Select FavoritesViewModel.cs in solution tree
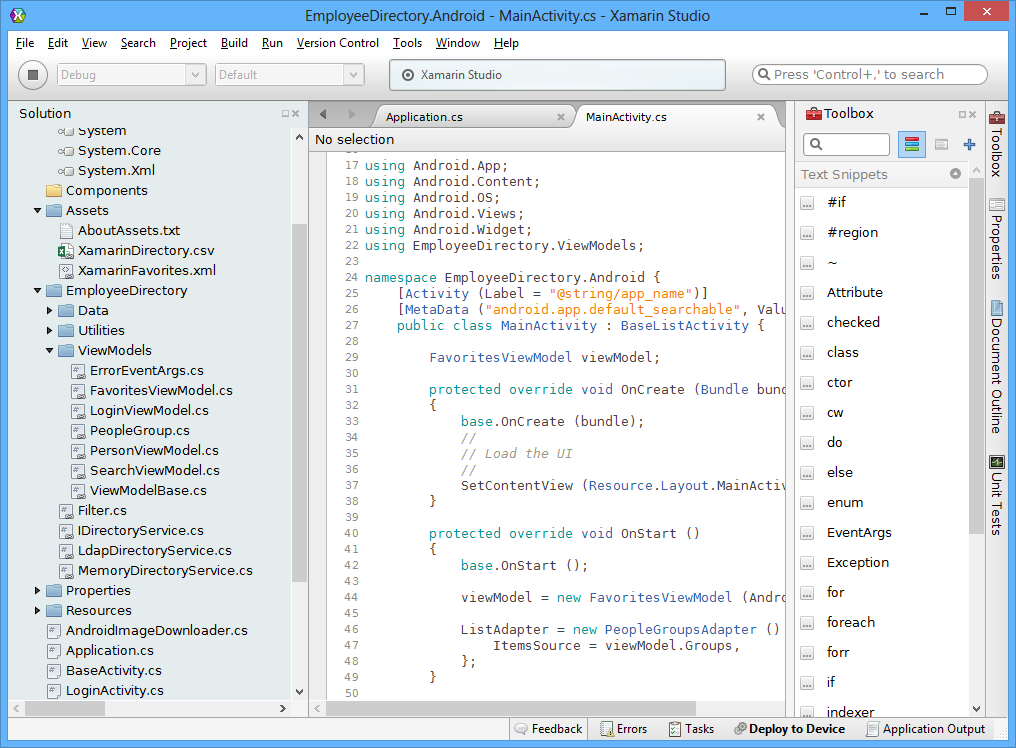The width and height of the screenshot is (1016, 748). (161, 391)
